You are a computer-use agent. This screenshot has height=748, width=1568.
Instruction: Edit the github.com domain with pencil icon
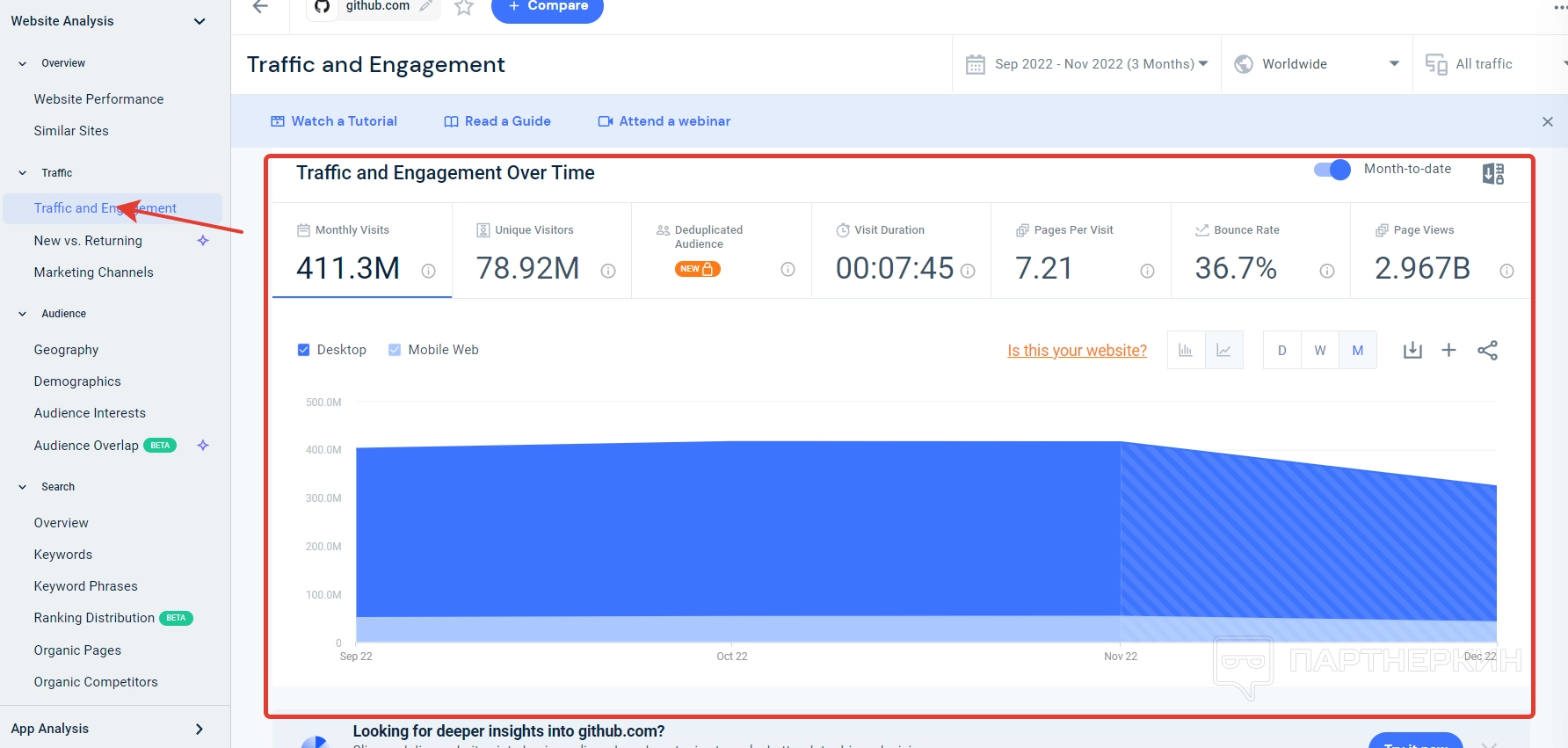tap(426, 6)
